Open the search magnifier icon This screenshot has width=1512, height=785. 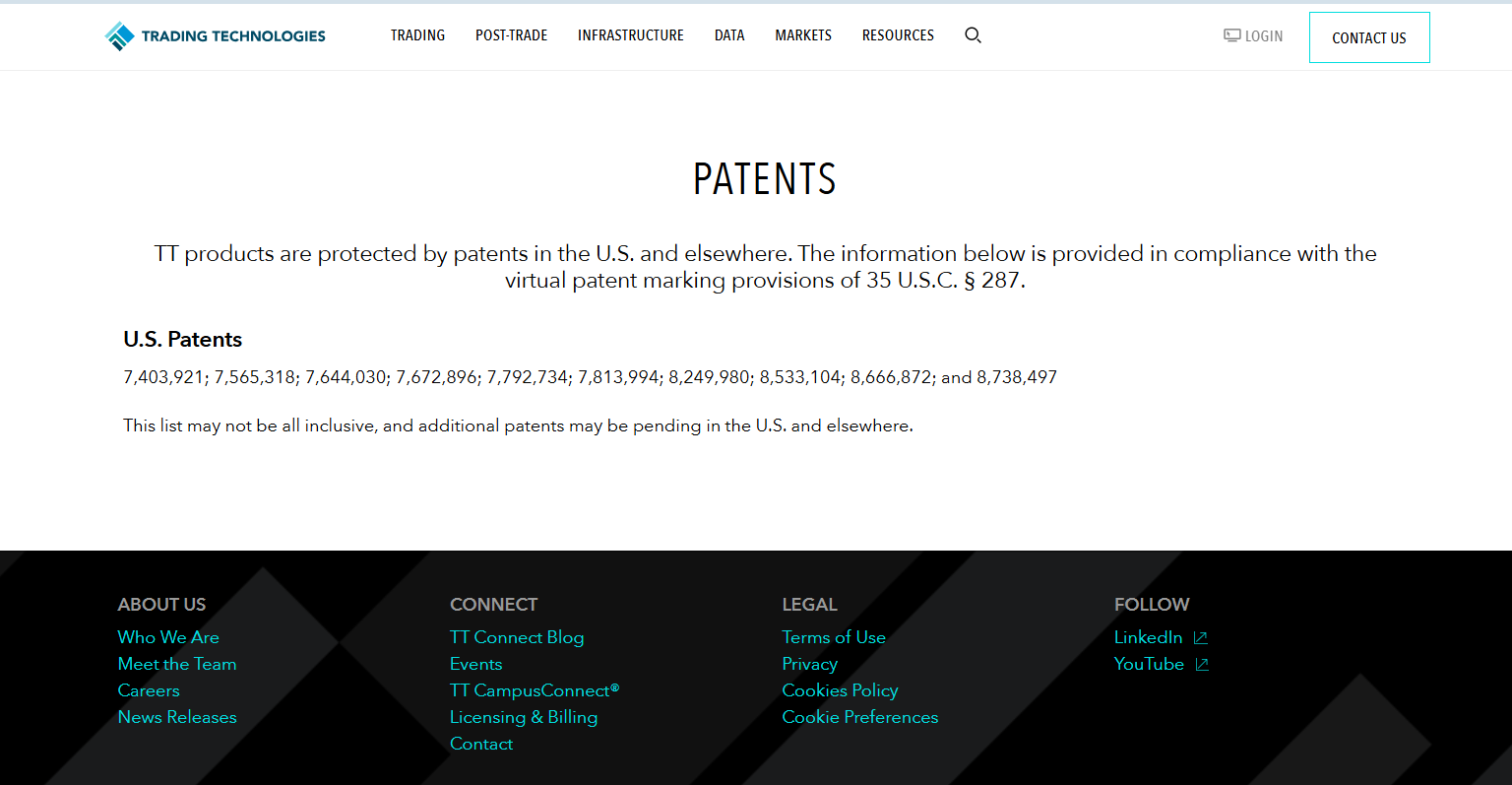click(x=973, y=35)
